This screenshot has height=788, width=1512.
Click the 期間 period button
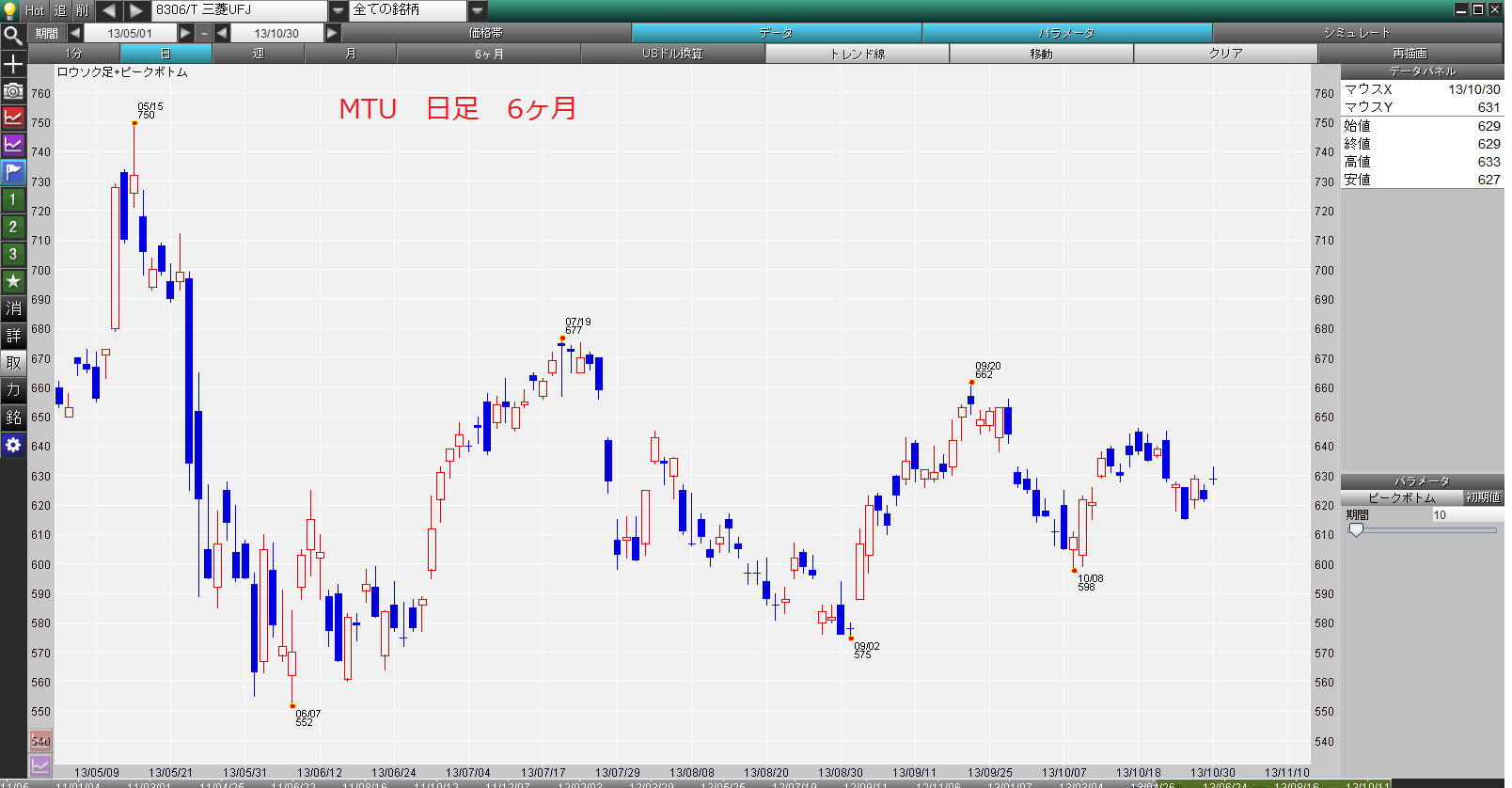click(47, 33)
